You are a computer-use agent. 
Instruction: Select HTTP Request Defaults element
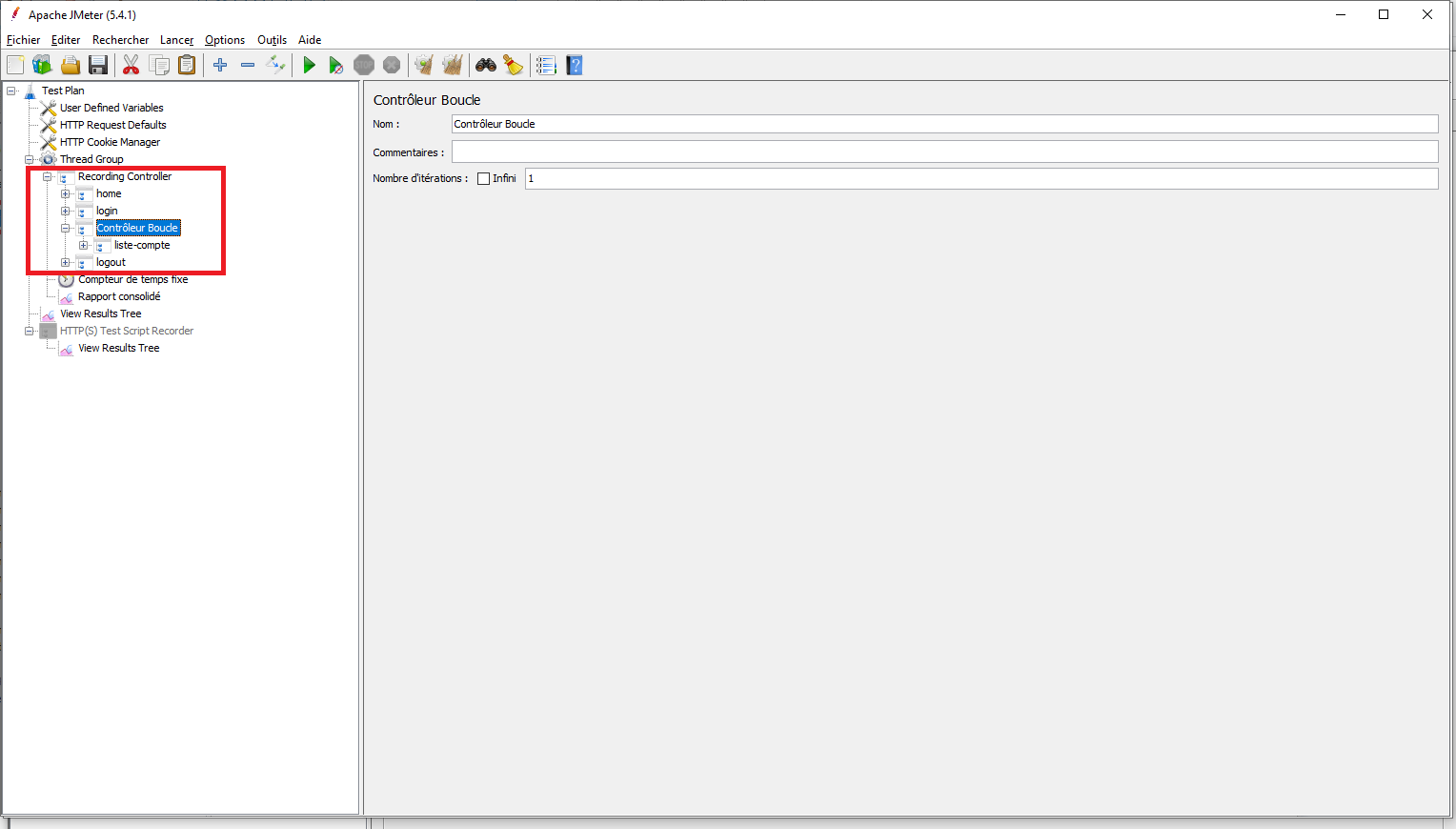112,125
